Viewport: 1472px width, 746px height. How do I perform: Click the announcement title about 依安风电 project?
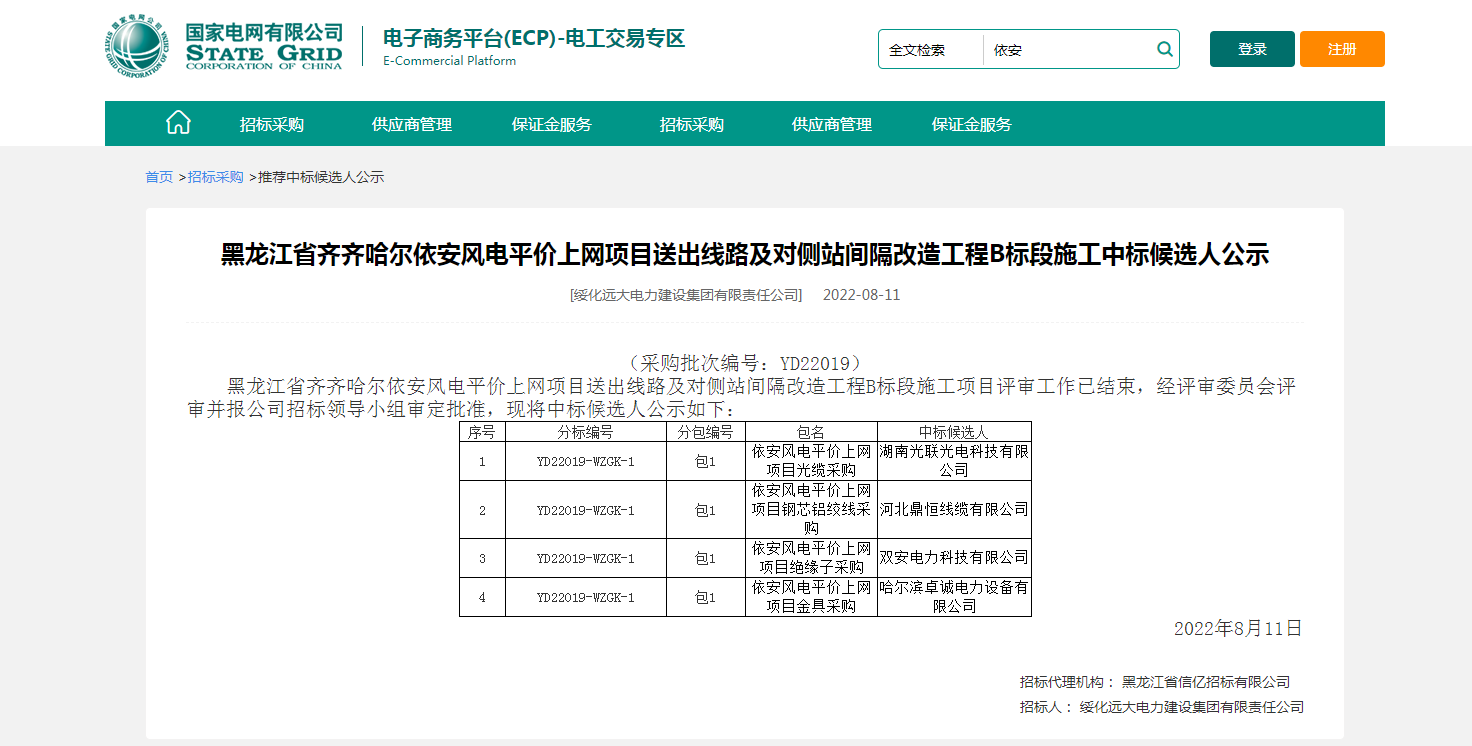[744, 255]
